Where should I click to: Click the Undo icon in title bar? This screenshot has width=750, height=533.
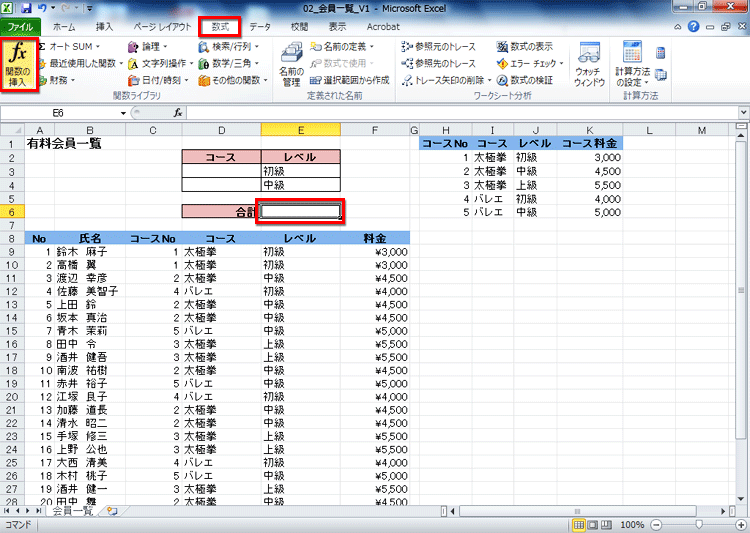42,8
